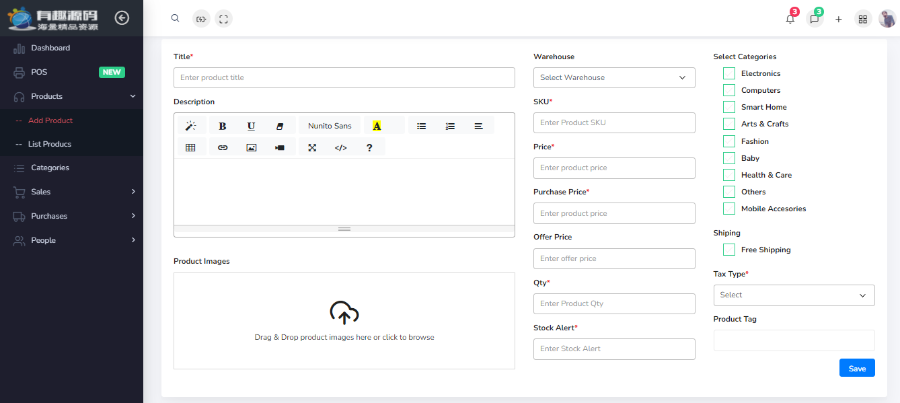Focus the Product SKU field

click(614, 123)
